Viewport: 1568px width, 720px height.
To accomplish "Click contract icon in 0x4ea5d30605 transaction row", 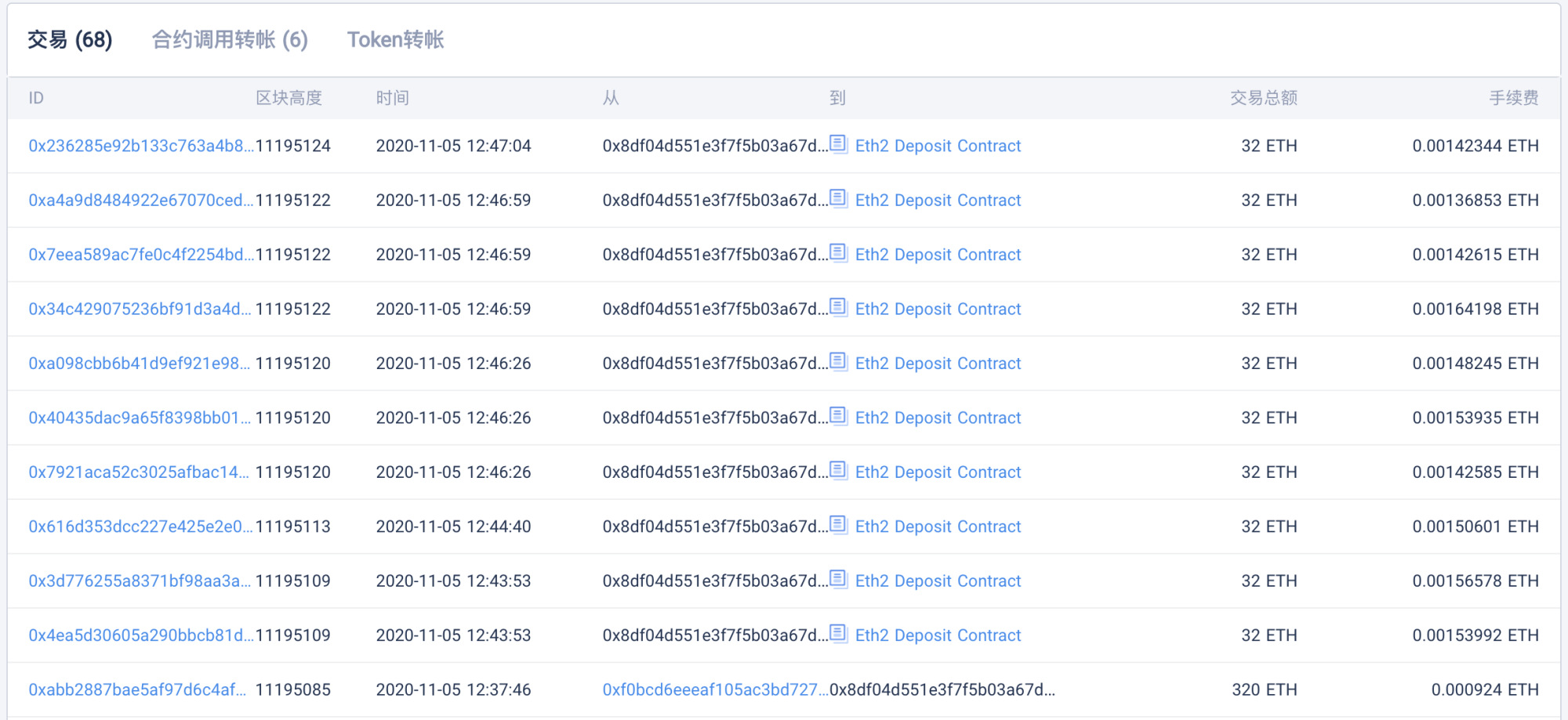I will click(838, 634).
